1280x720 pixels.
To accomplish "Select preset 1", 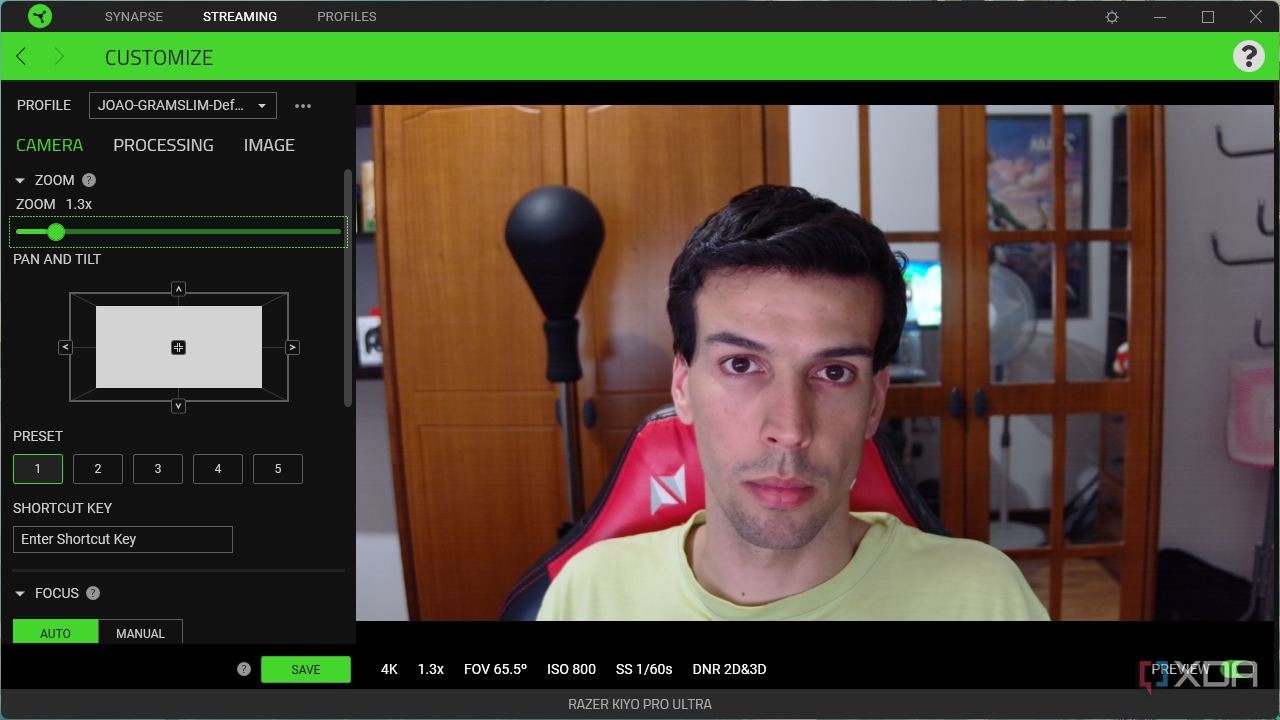I will pos(38,469).
